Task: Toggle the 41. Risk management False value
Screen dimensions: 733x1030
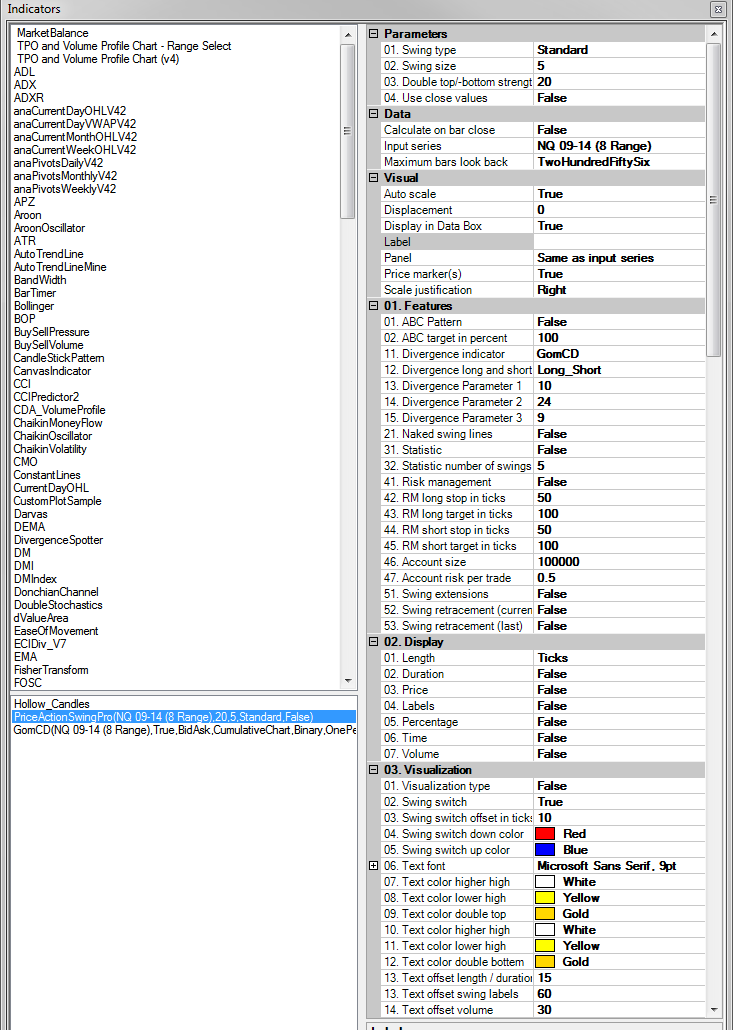Action: point(619,481)
